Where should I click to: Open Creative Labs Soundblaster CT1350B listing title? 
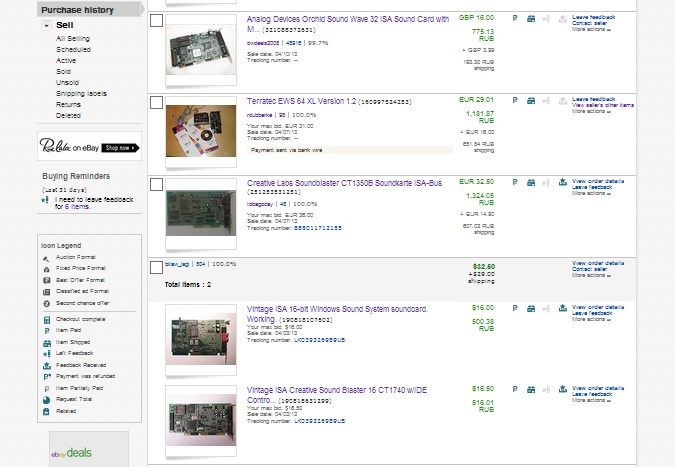coord(344,183)
